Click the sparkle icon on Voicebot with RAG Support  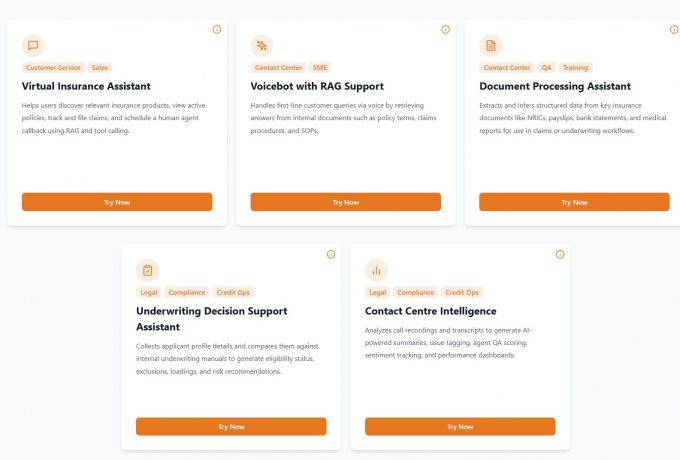(262, 46)
